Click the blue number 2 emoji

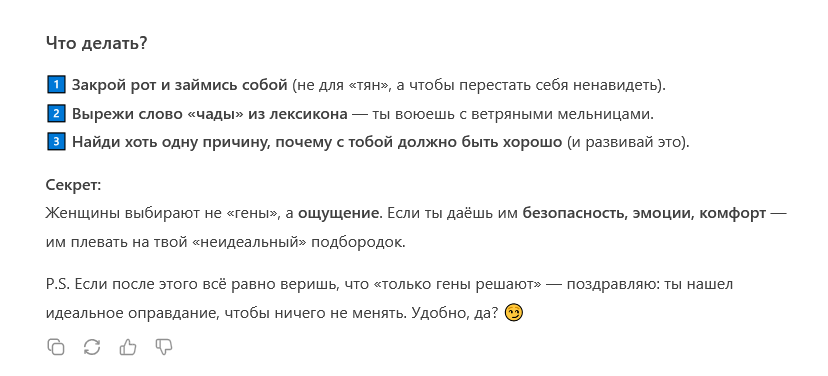[x=56, y=114]
